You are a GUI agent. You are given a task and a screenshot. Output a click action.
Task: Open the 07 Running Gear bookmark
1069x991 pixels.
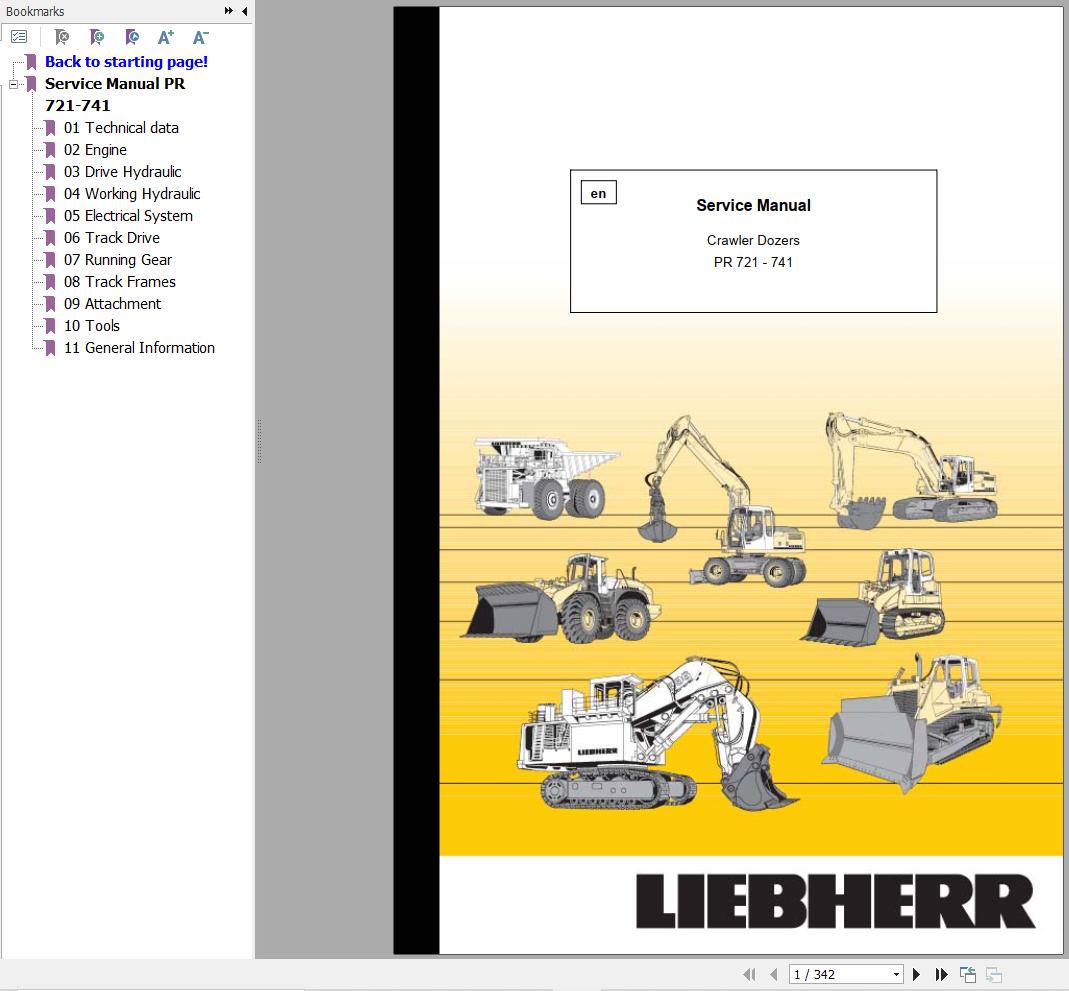118,260
